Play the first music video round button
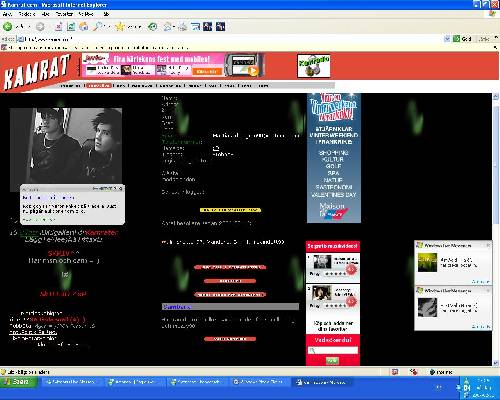The height and width of the screenshot is (400, 500). 351,269
